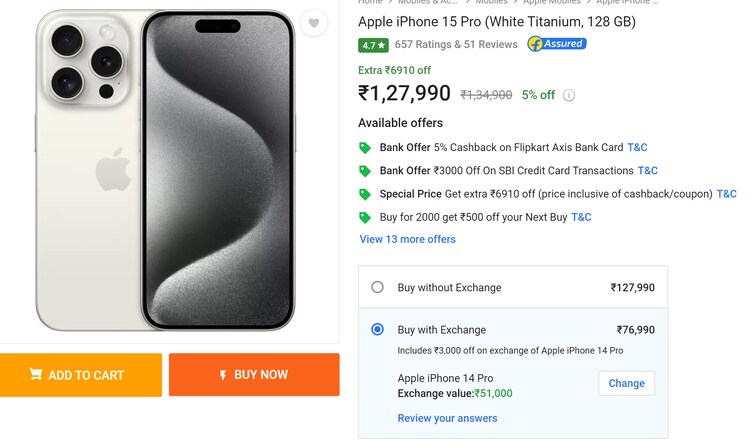Click the iPhone 15 Pro product image
Image resolution: width=750 pixels, height=447 pixels.
(x=166, y=170)
